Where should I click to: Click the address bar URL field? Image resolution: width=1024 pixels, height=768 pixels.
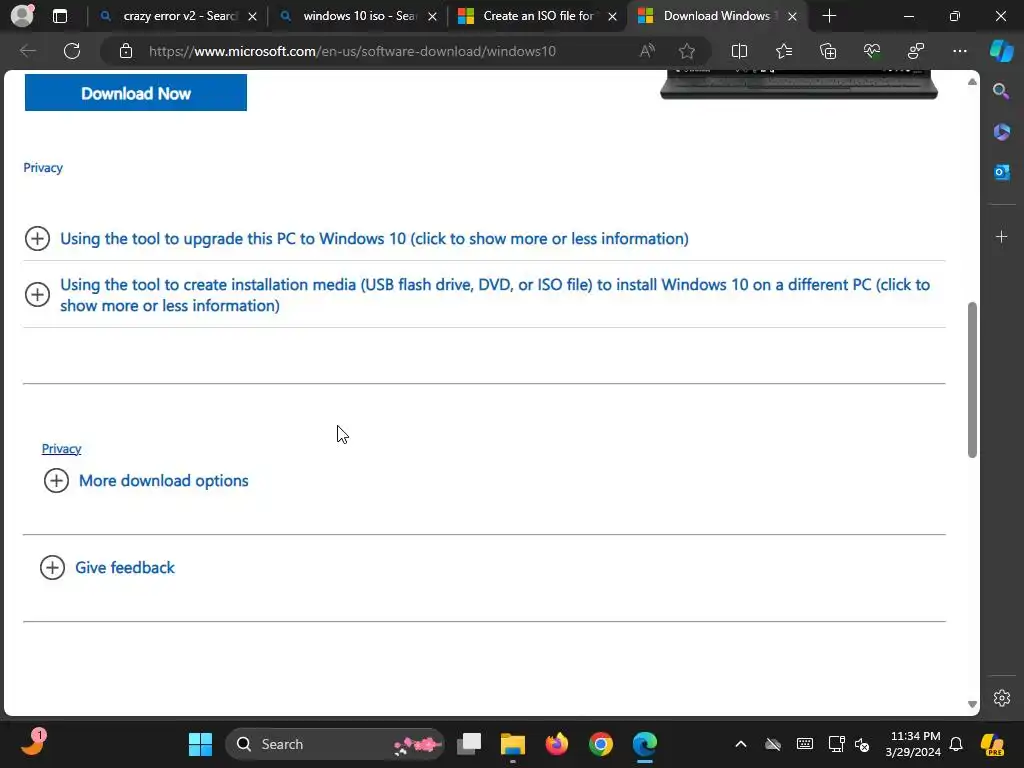352,51
